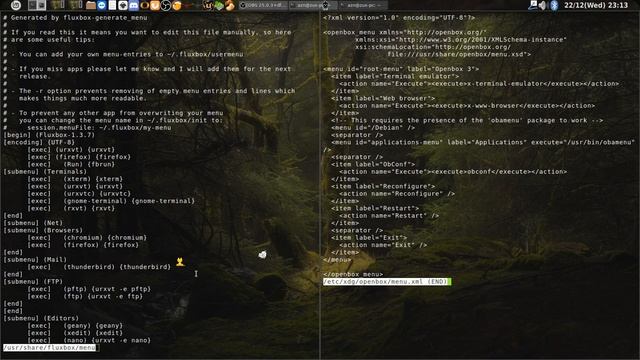Click the '(rxvt) {rxvt}' exec line
This screenshot has height=360, width=640.
click(71, 209)
